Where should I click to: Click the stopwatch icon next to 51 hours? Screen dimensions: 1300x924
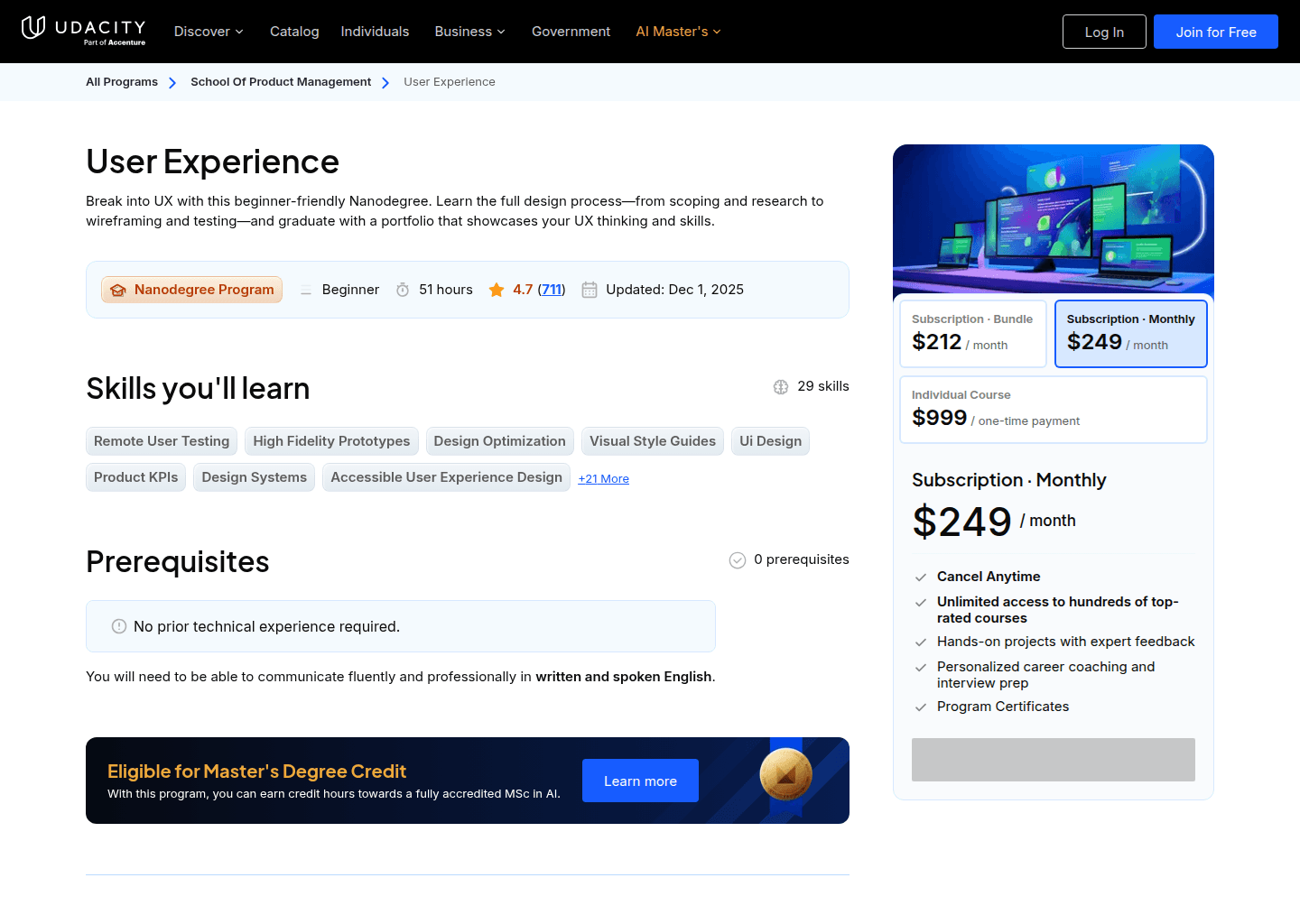403,290
